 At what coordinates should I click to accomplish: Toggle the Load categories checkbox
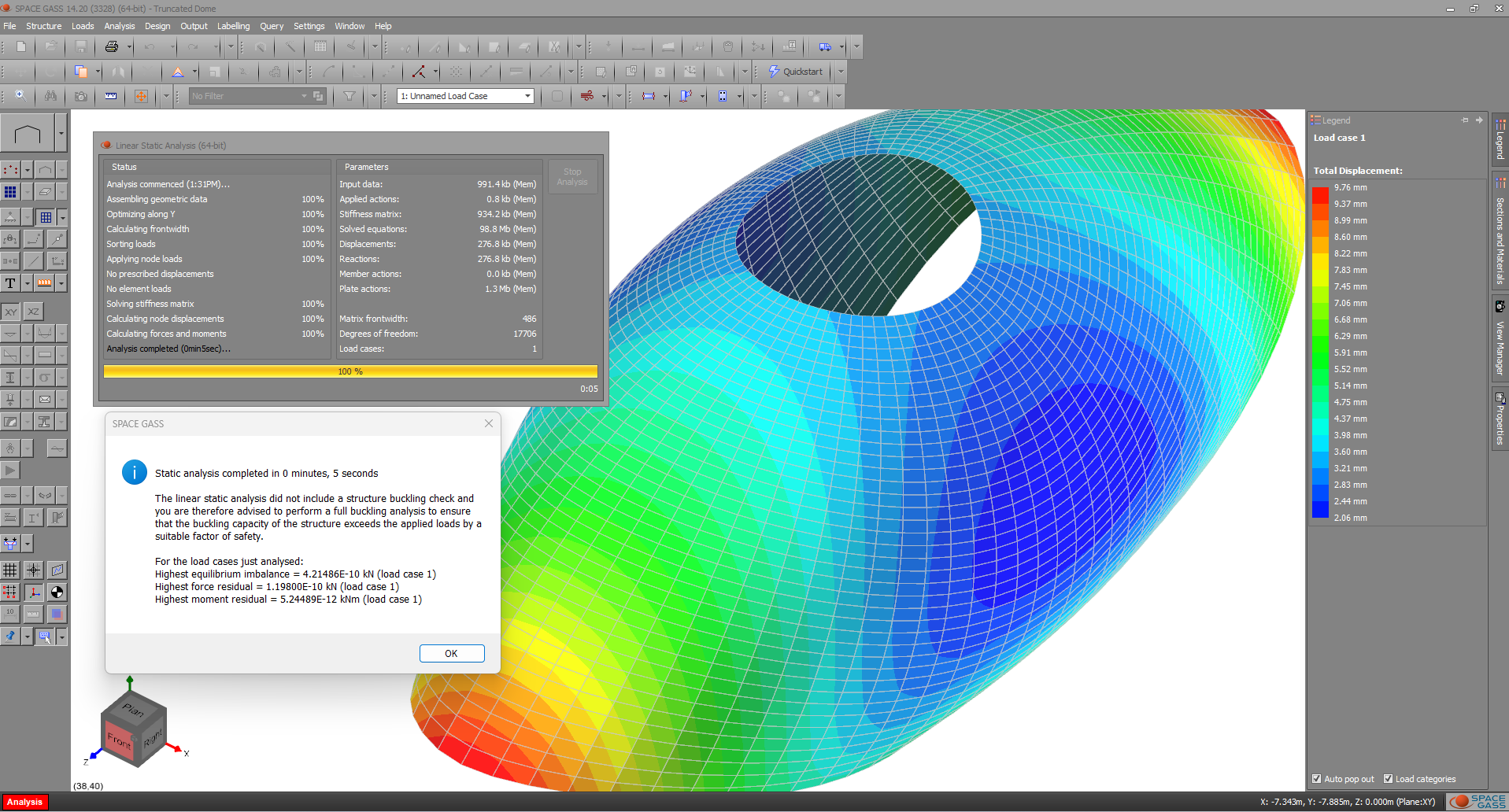pos(1388,779)
